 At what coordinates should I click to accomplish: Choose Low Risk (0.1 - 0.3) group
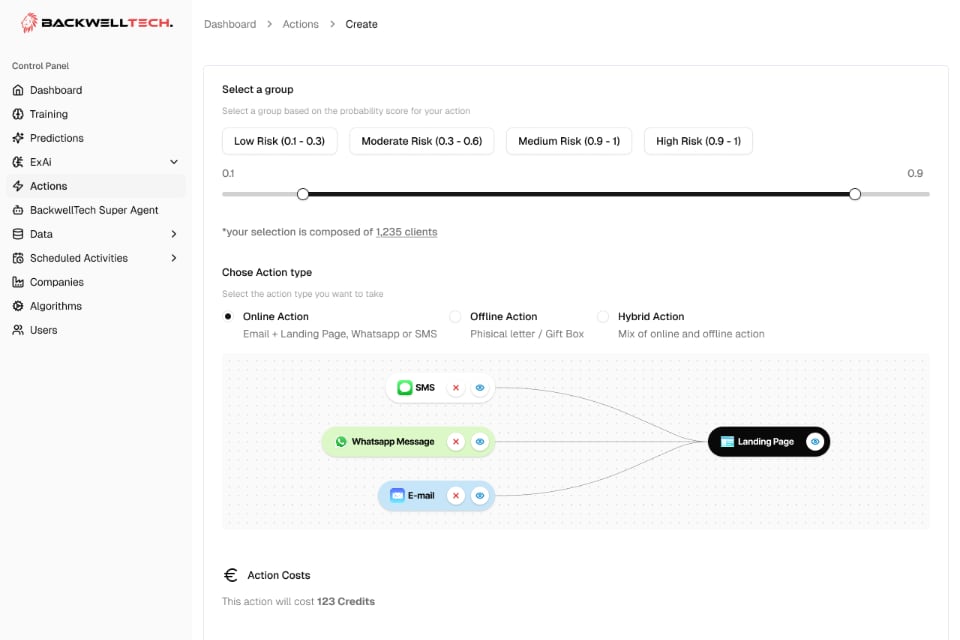click(279, 141)
